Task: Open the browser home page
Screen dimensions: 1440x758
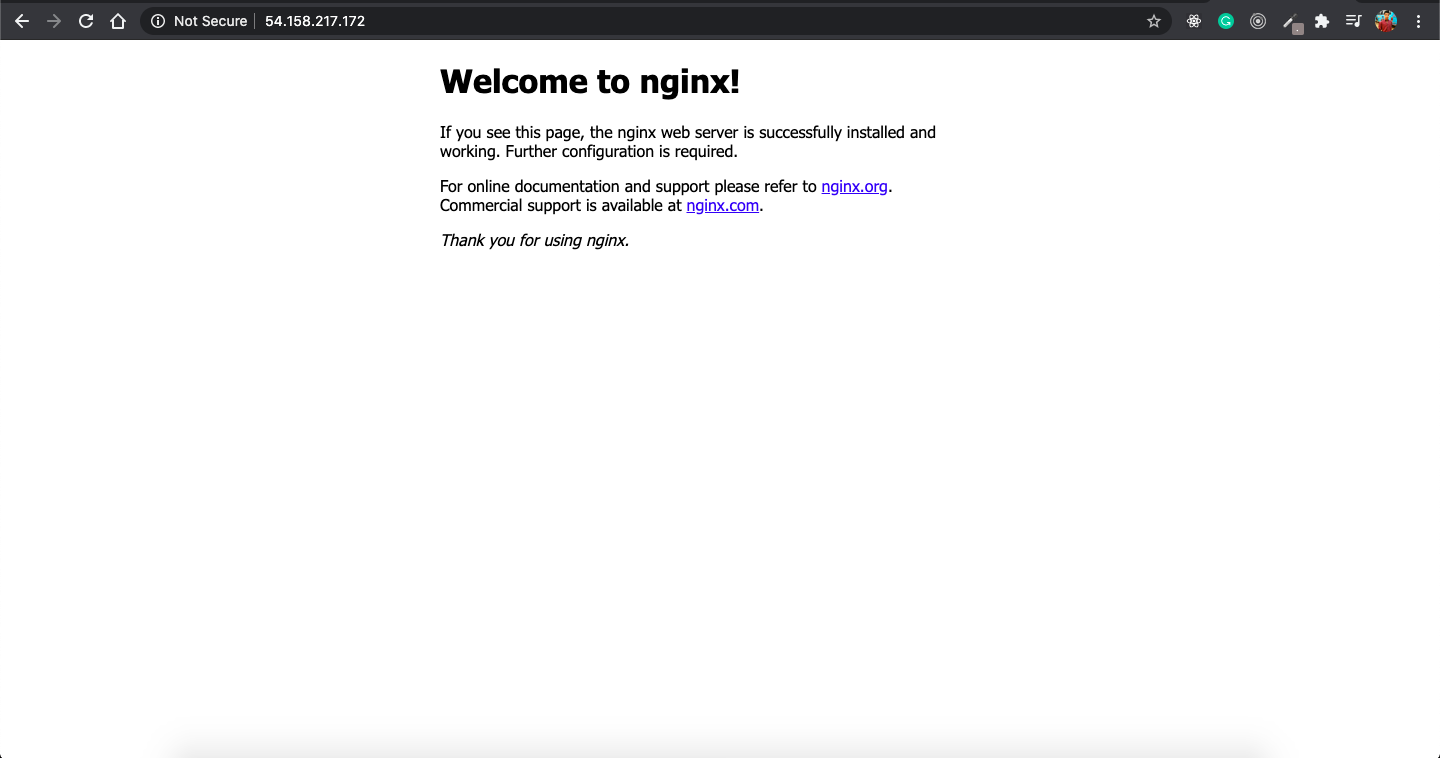Action: 118,21
